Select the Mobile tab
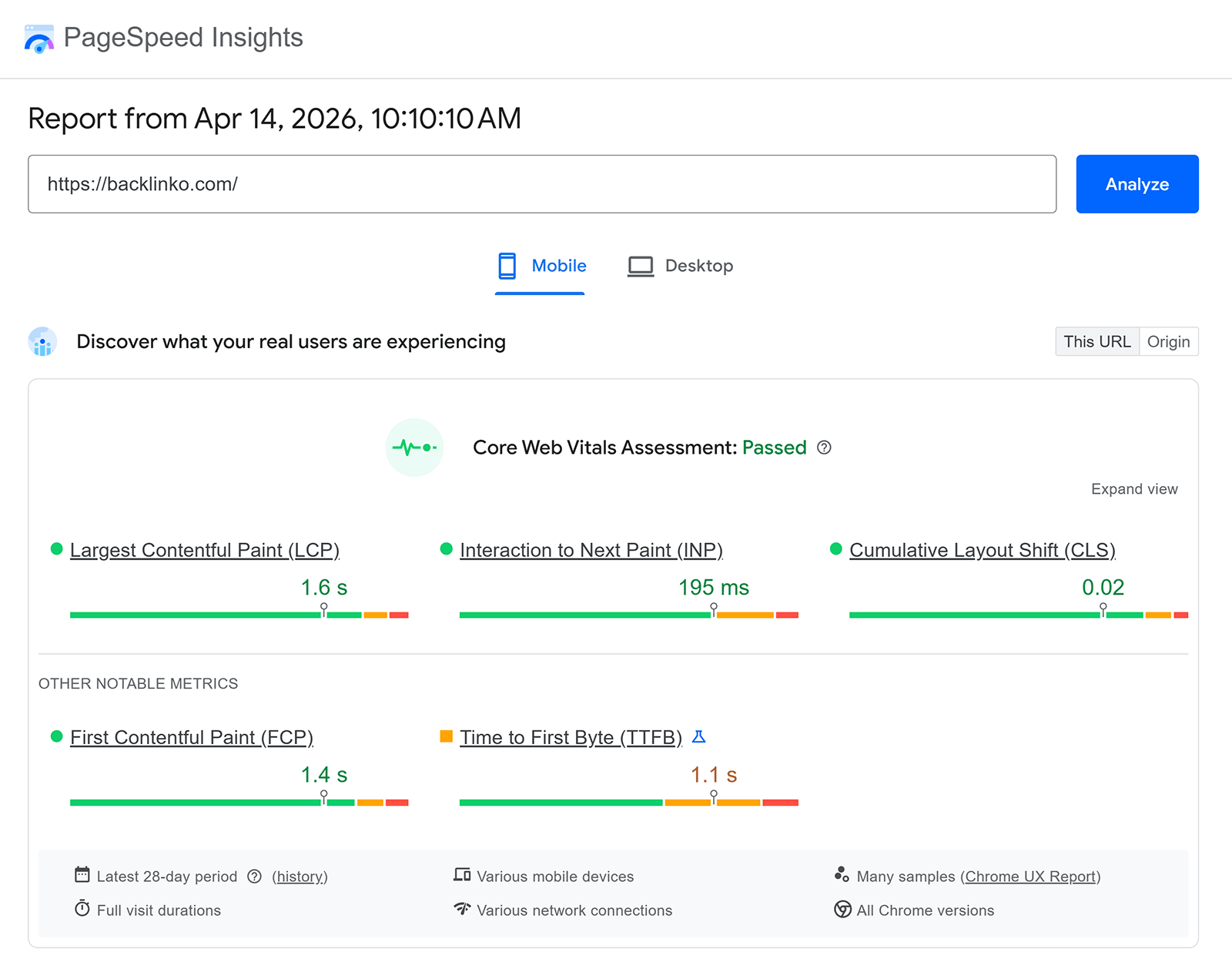 [559, 265]
